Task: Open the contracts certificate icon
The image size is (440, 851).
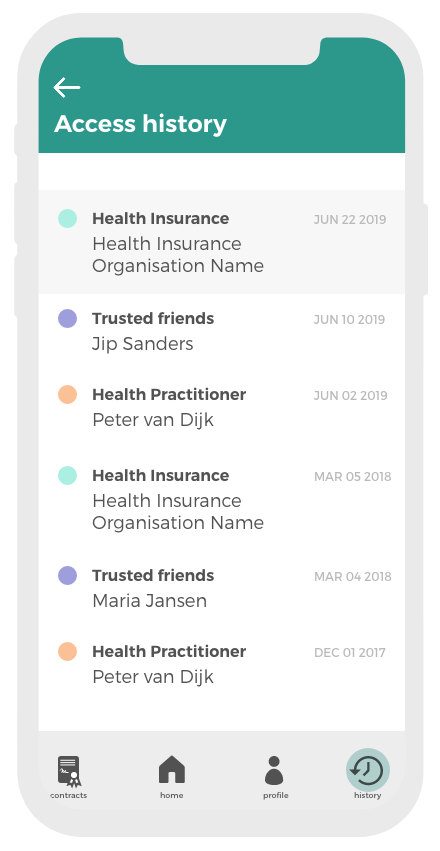Action: tap(69, 771)
